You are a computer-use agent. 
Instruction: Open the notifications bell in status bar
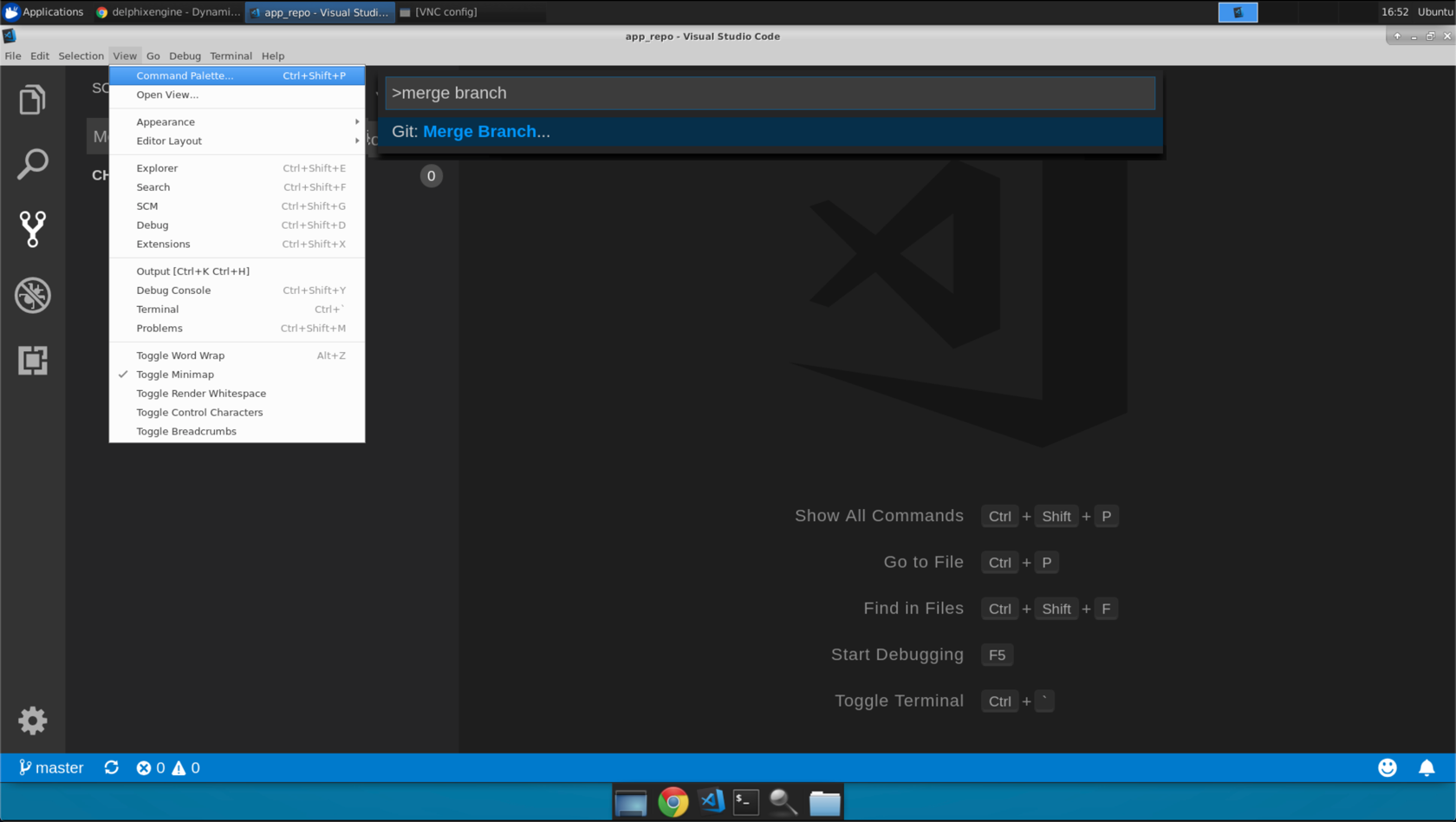[1427, 768]
